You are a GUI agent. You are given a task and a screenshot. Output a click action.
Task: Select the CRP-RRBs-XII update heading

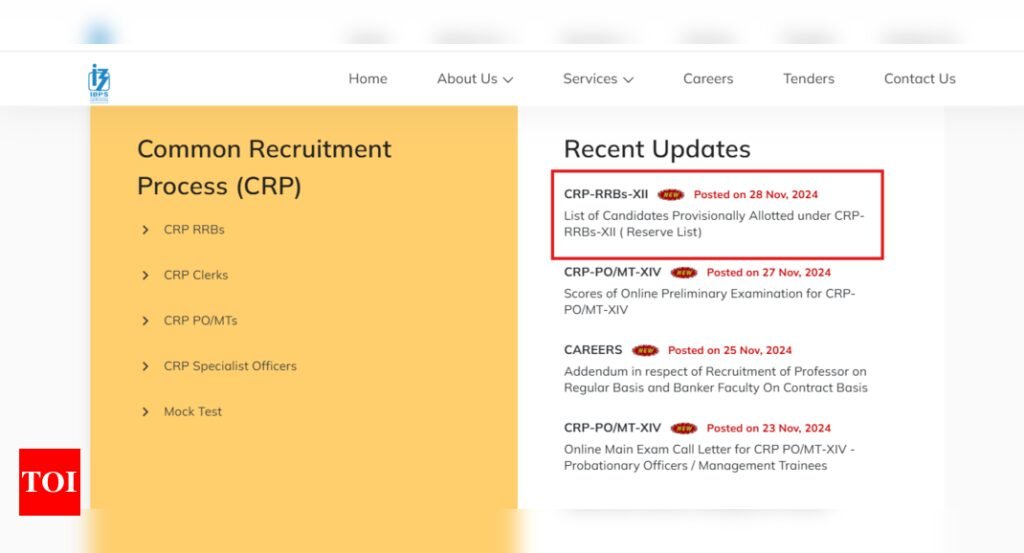(606, 194)
